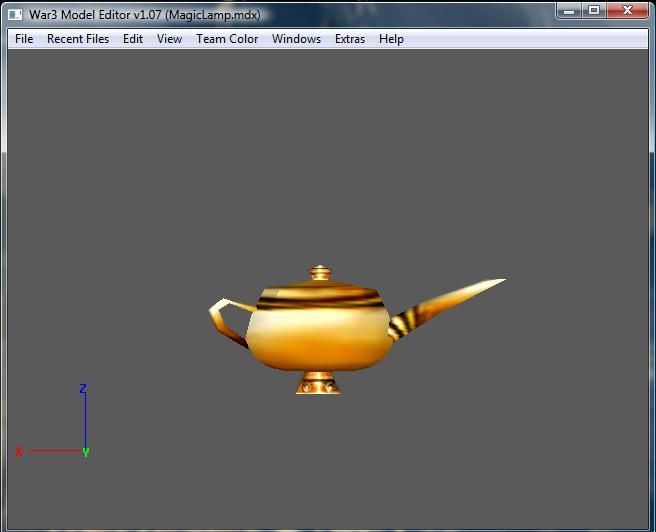Maximize the War3 Model Editor window
Image resolution: width=656 pixels, height=532 pixels.
coord(594,10)
